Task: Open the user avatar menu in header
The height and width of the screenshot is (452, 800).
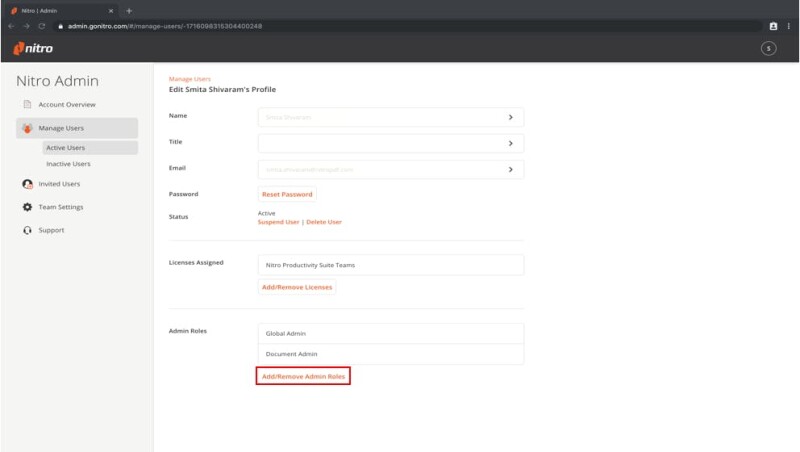Action: coord(768,48)
